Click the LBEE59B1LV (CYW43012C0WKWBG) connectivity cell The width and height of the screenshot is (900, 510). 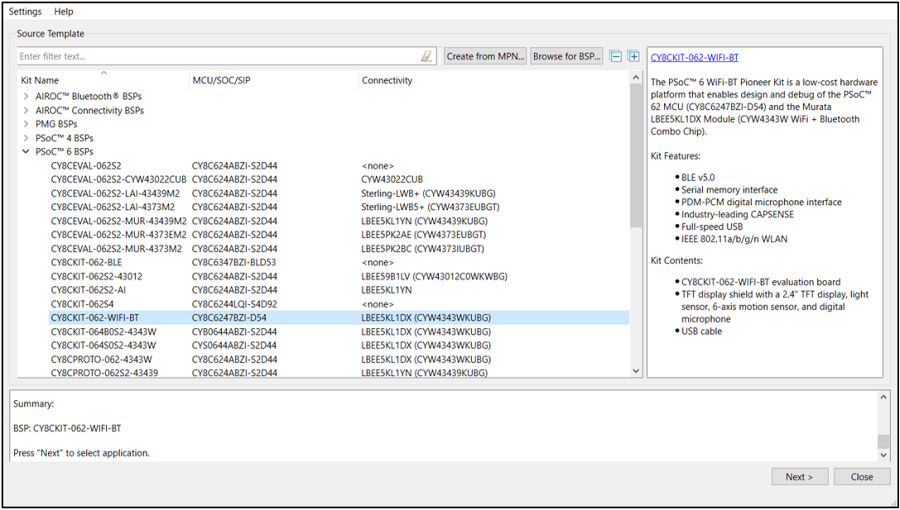coord(435,277)
